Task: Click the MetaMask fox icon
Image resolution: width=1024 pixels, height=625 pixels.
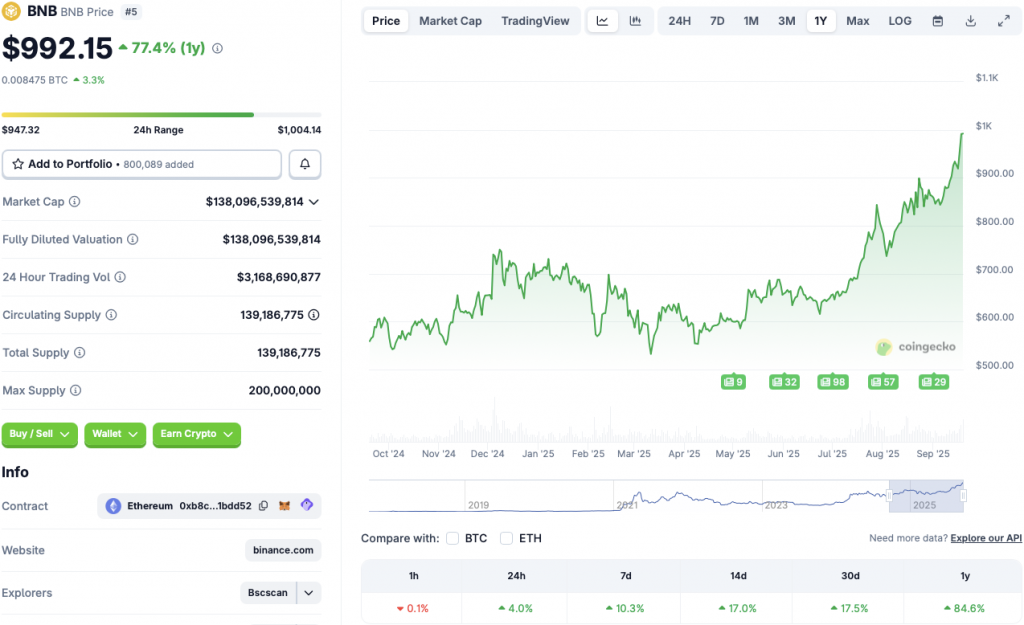Action: coord(285,506)
